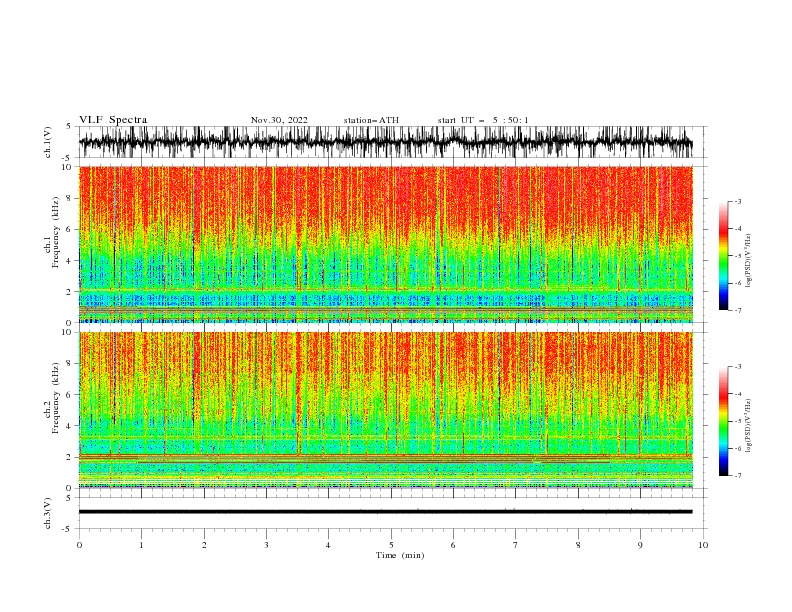Click time axis tick label '0'
Screen dimensions: 792x612
[x=79, y=545]
